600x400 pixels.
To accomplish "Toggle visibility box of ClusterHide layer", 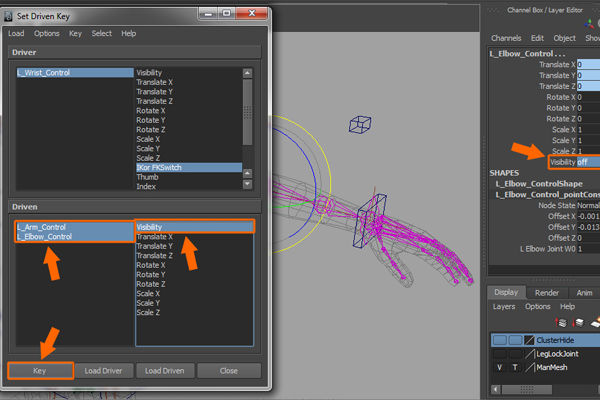I will coord(499,340).
